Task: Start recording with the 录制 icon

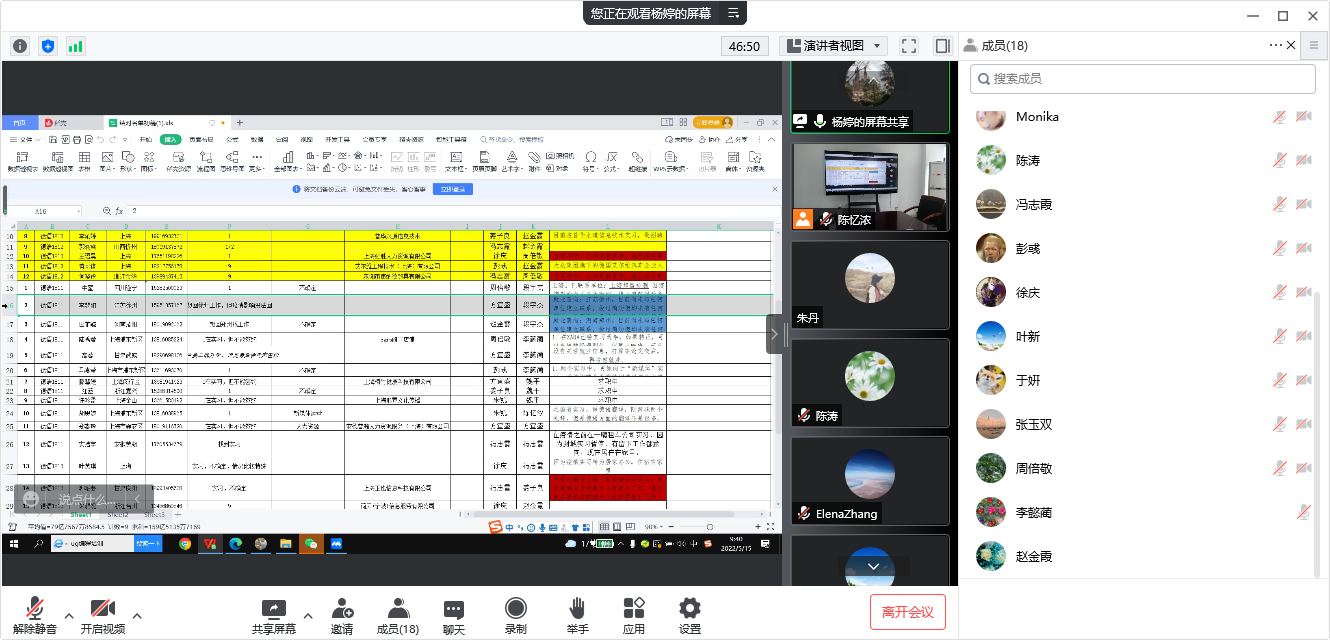Action: 516,616
